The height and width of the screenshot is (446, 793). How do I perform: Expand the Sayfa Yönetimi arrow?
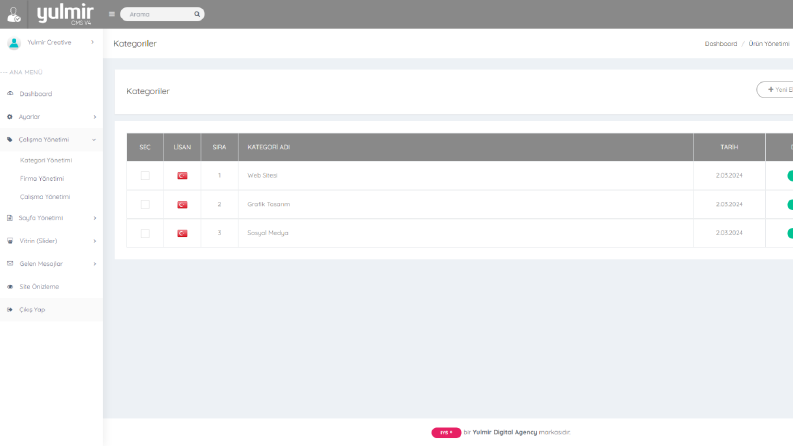(x=95, y=218)
